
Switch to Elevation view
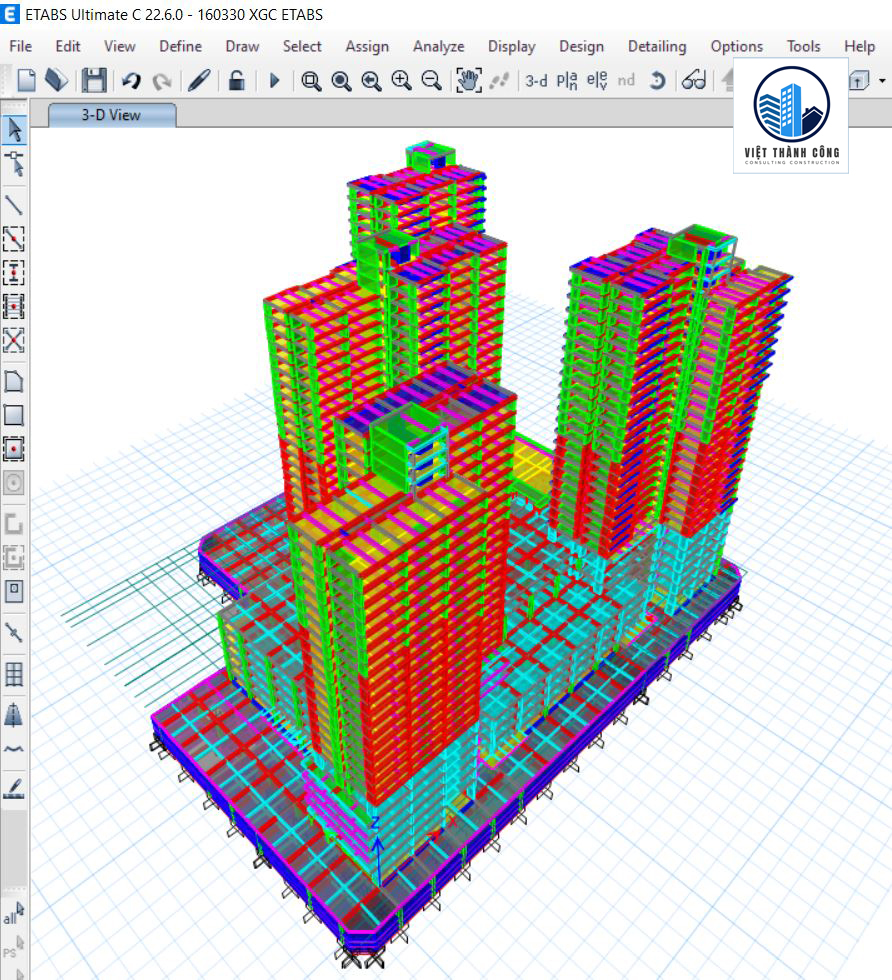[x=597, y=81]
